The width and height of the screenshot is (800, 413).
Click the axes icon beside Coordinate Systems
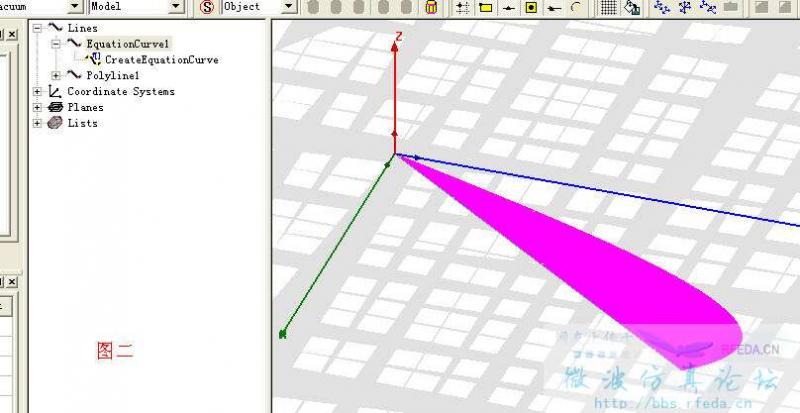pos(55,91)
